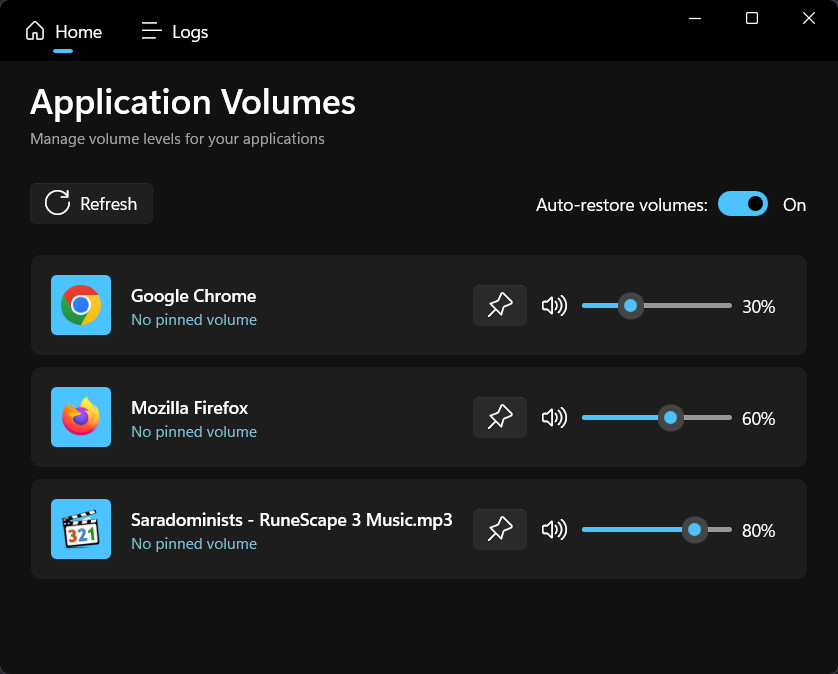Viewport: 838px width, 674px height.
Task: Minimize the application window
Action: 695,18
